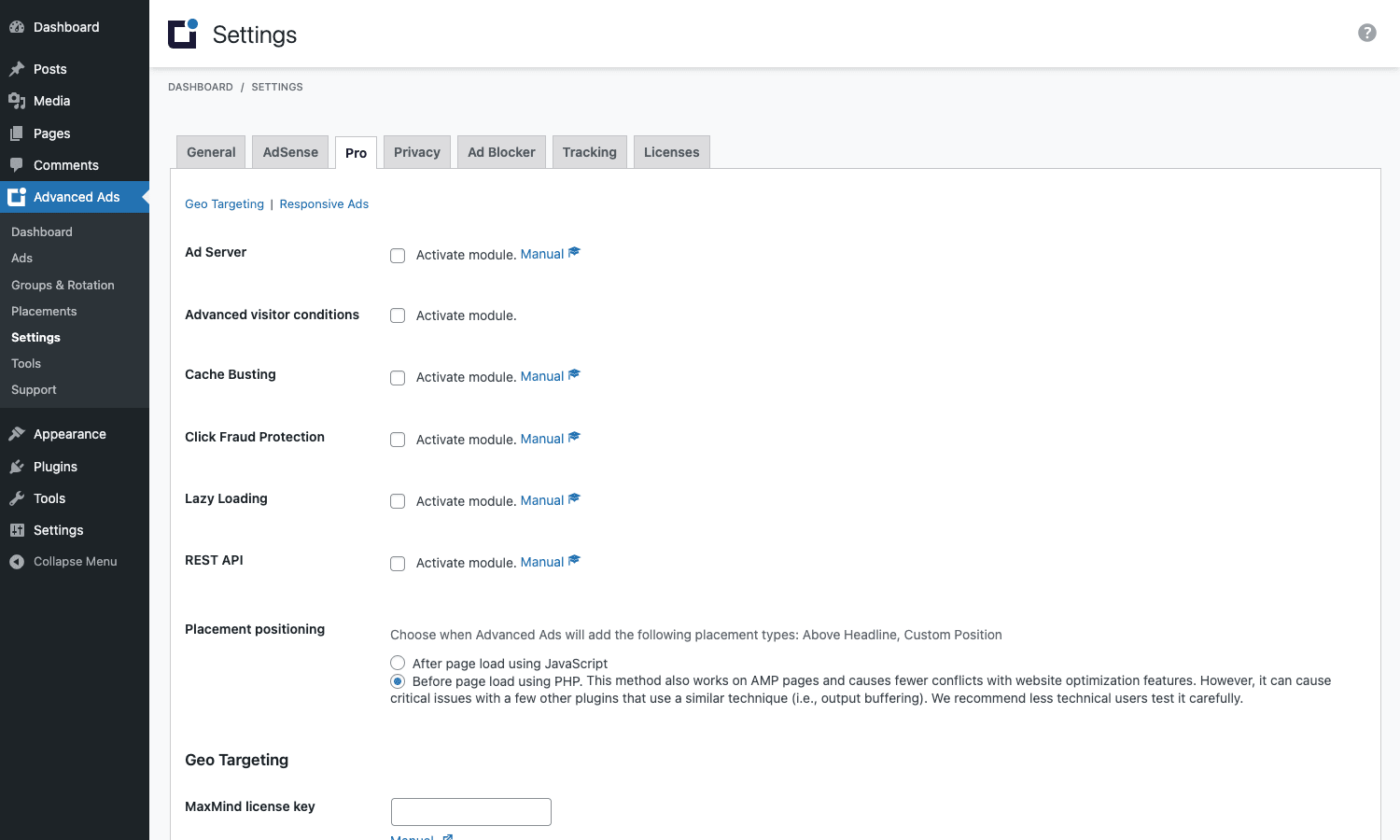Click the Dashboard gauge icon in sidebar
Image resolution: width=1400 pixels, height=840 pixels.
click(17, 27)
